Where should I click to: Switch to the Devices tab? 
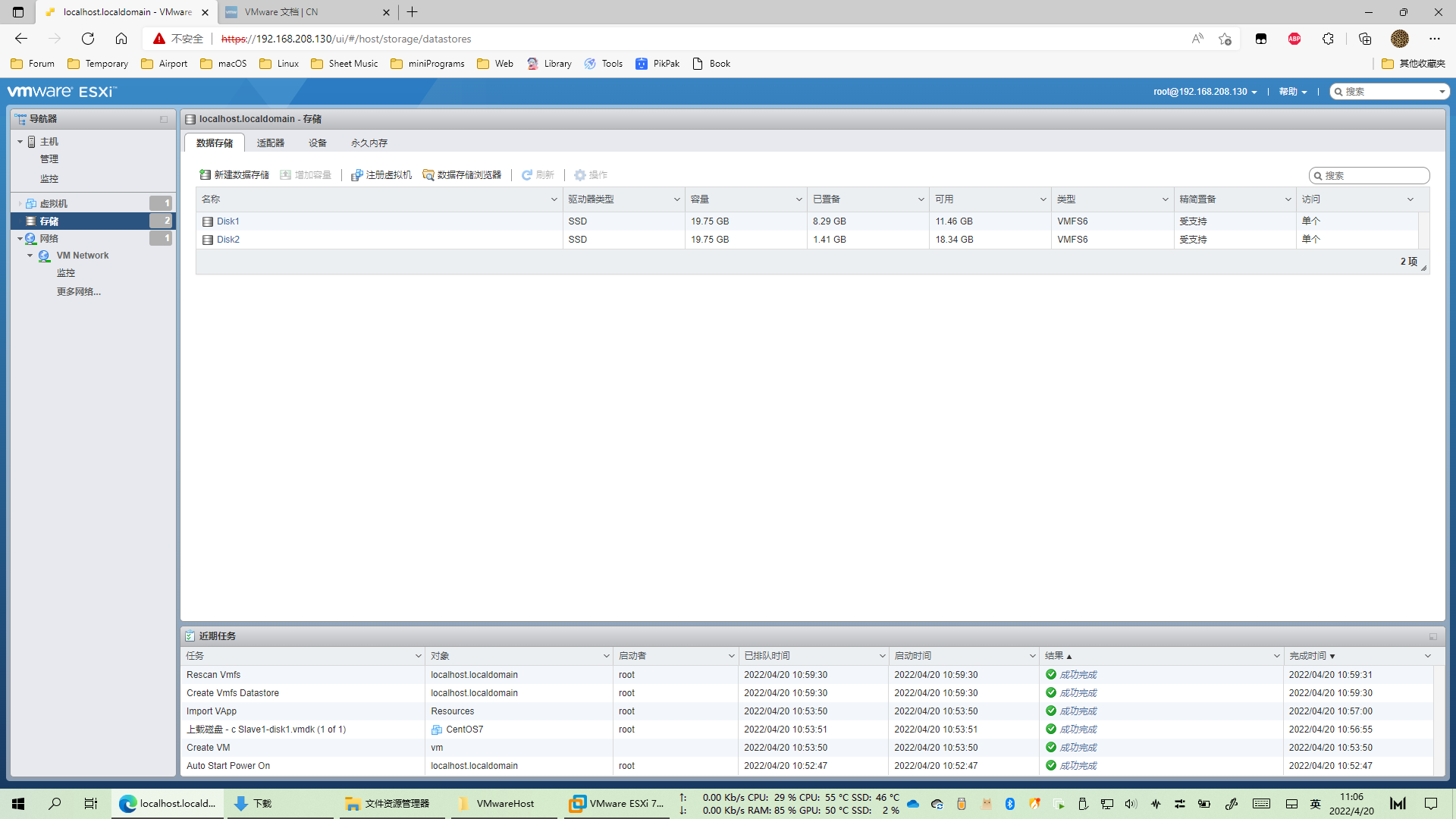(x=317, y=143)
